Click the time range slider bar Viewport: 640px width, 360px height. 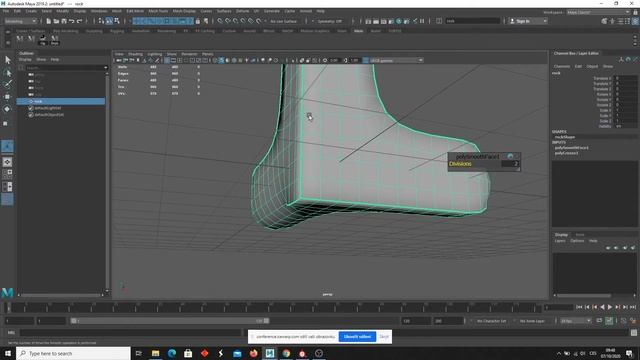click(x=169, y=321)
